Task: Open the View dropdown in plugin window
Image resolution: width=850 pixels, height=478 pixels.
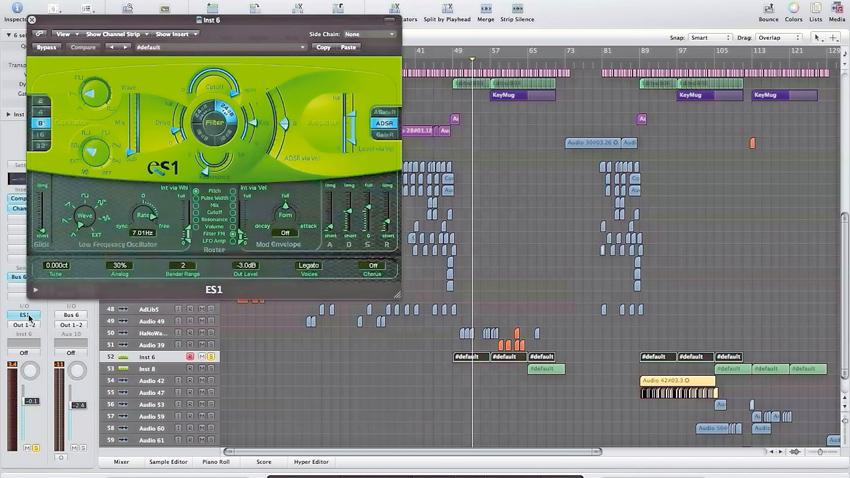Action: 68,34
